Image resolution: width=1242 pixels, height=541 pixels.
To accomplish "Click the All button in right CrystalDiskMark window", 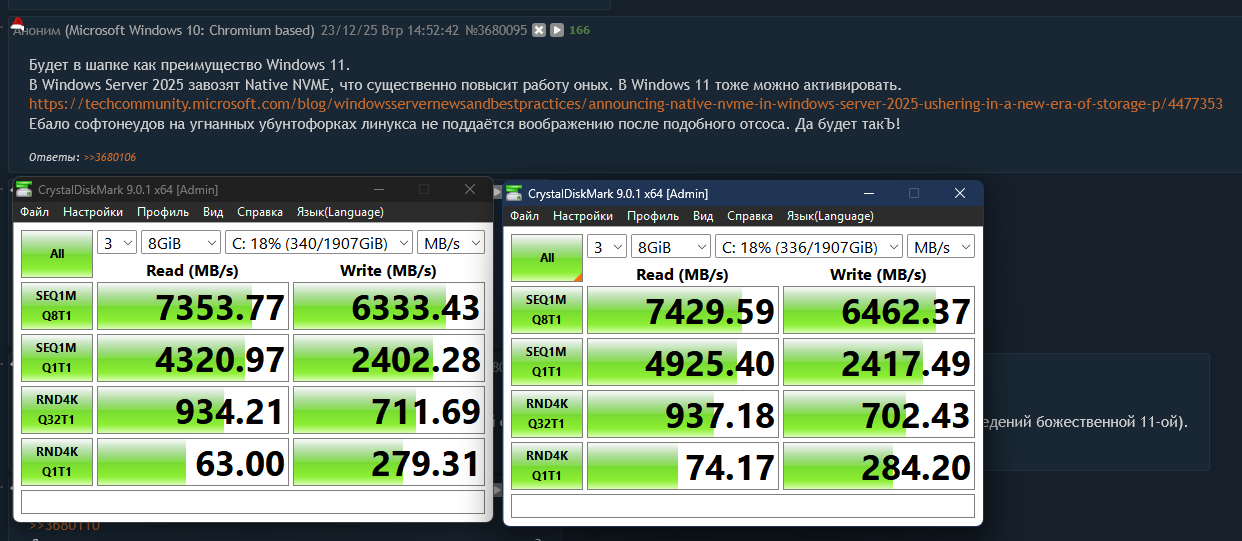I will [547, 258].
